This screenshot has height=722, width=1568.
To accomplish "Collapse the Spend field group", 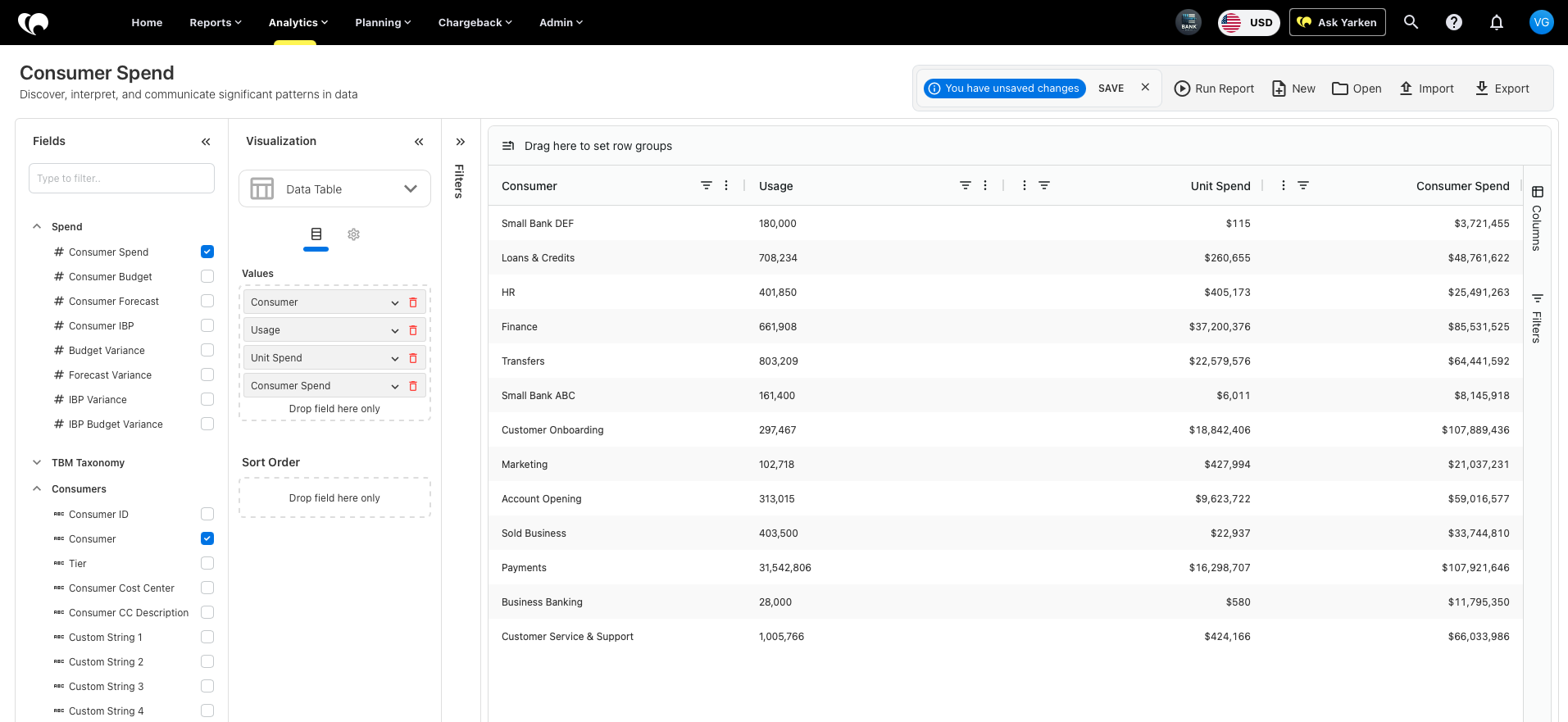I will pos(37,227).
